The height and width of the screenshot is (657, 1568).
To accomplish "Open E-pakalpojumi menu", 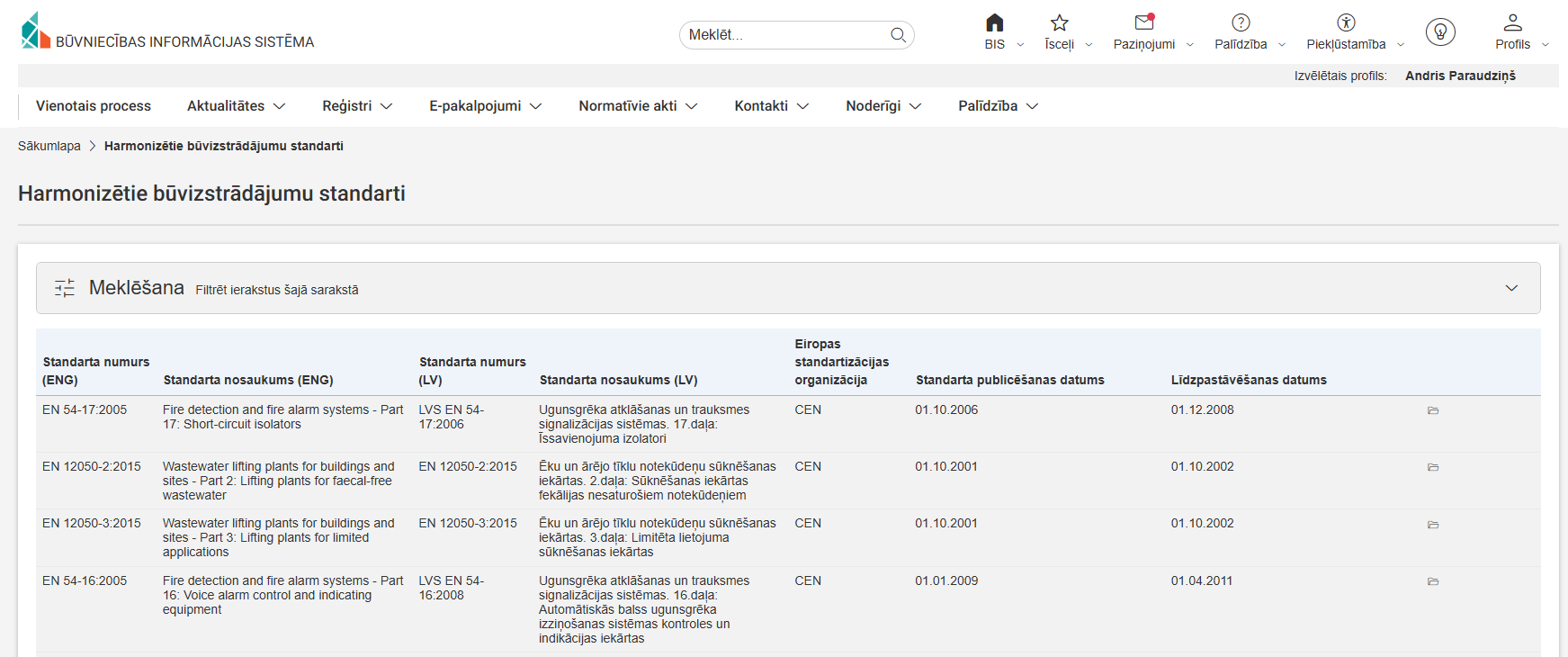I will (x=486, y=106).
